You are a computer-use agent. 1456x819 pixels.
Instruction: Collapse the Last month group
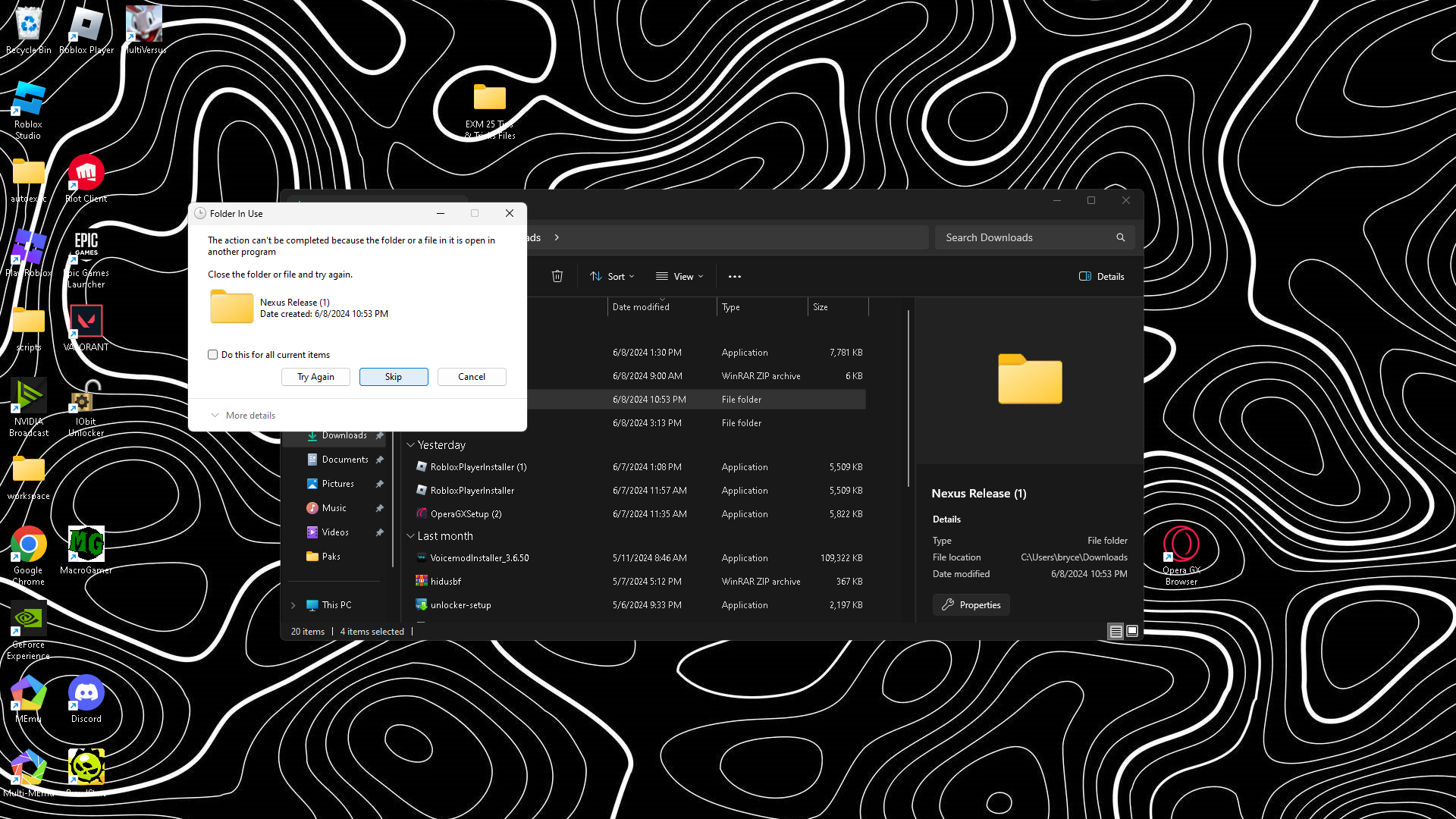point(411,536)
